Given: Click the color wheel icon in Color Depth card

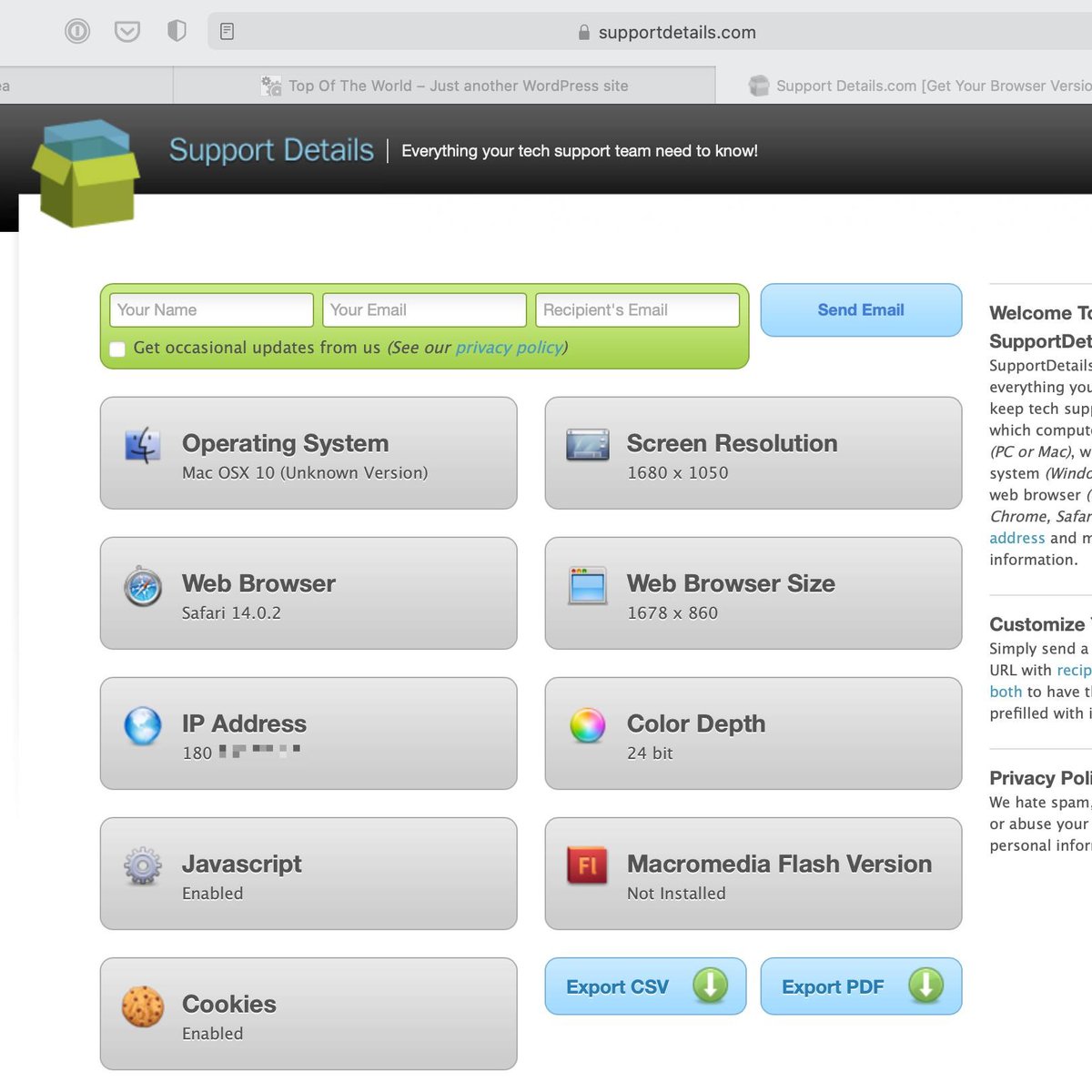Looking at the screenshot, I should pos(588,726).
